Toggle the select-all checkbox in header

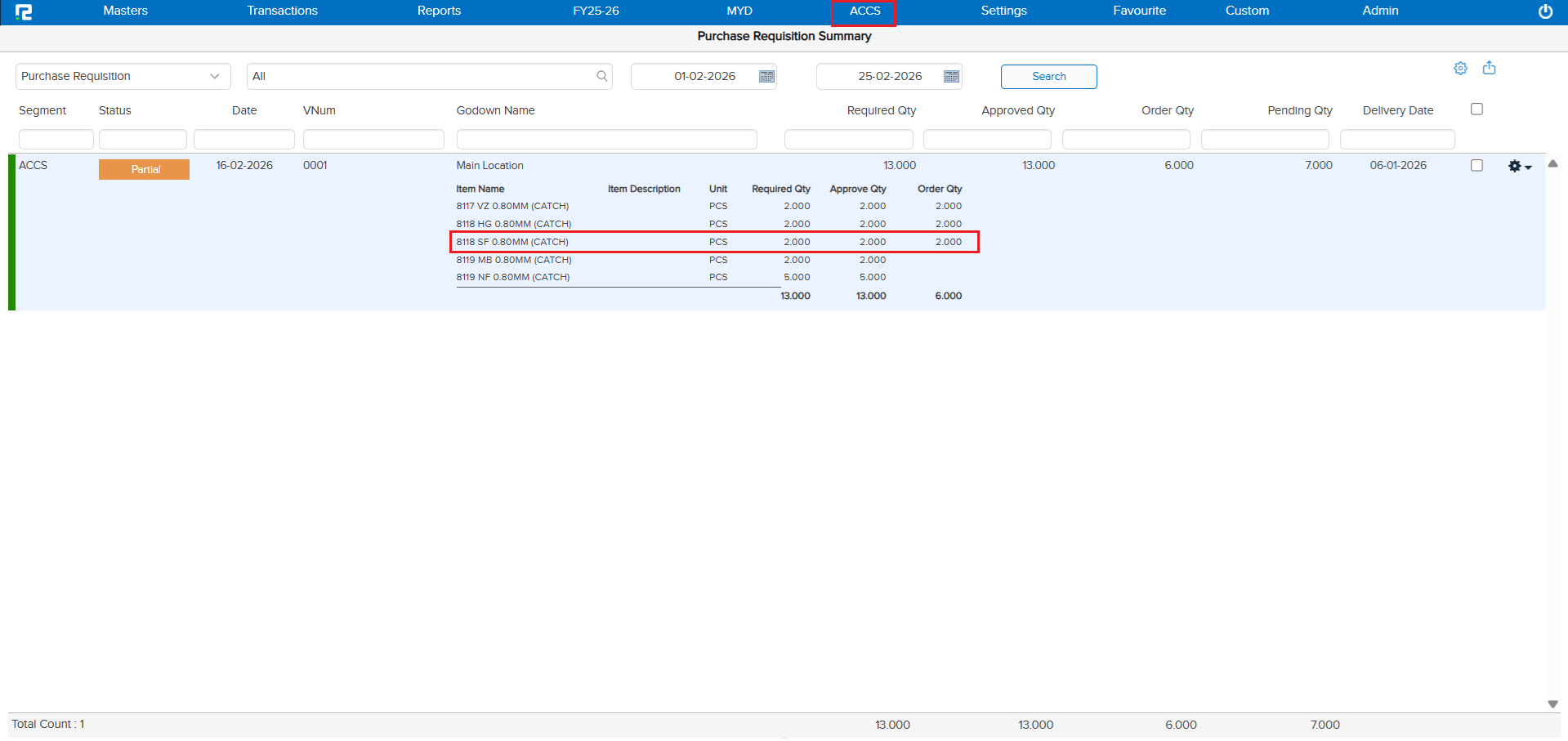pyautogui.click(x=1476, y=109)
